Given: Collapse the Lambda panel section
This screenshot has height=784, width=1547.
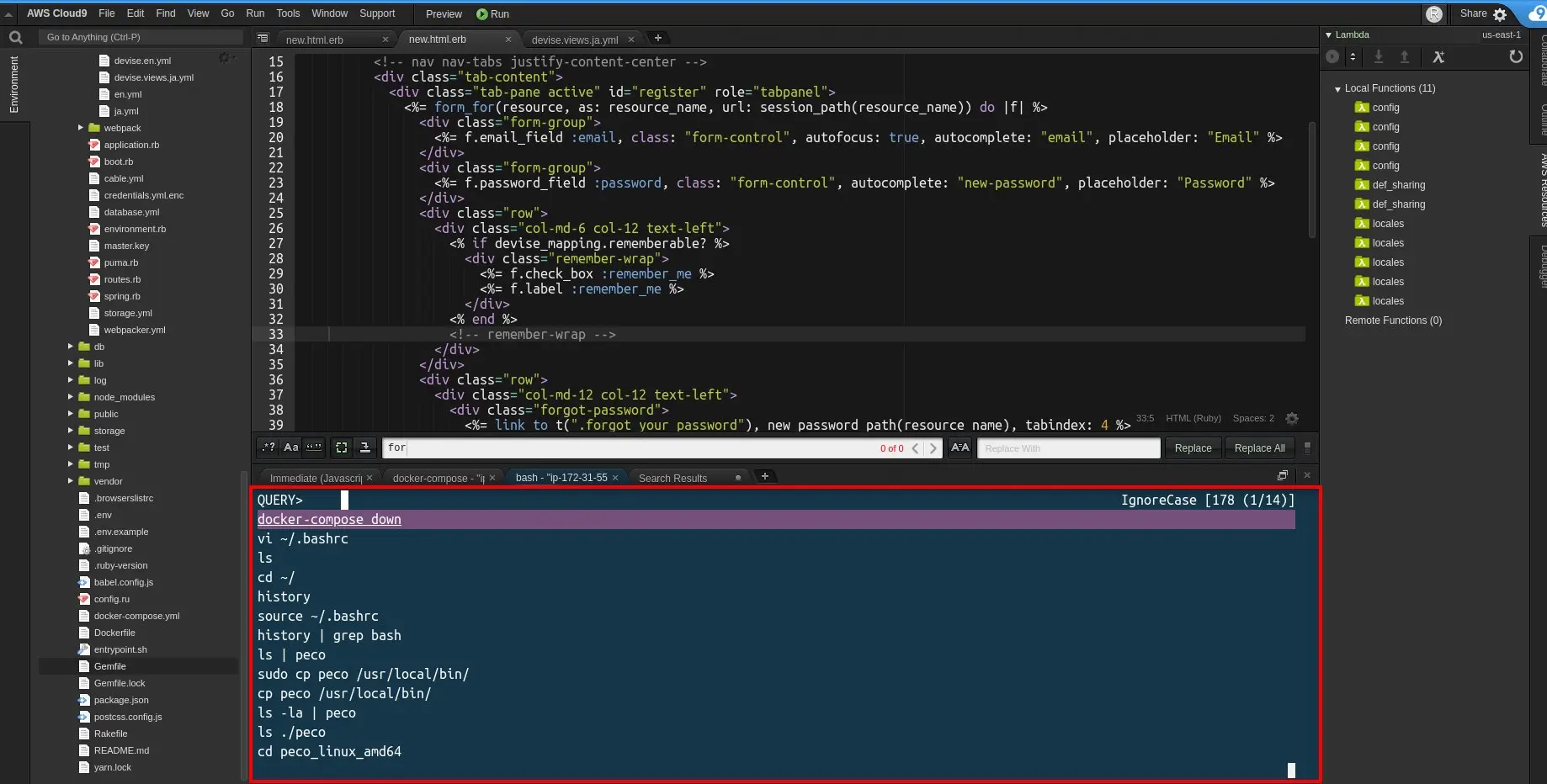Looking at the screenshot, I should 1328,35.
